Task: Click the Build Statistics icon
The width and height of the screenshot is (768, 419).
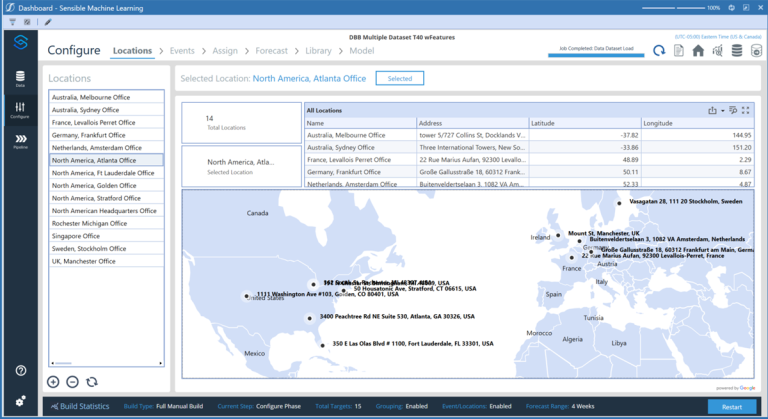Action: pos(54,406)
